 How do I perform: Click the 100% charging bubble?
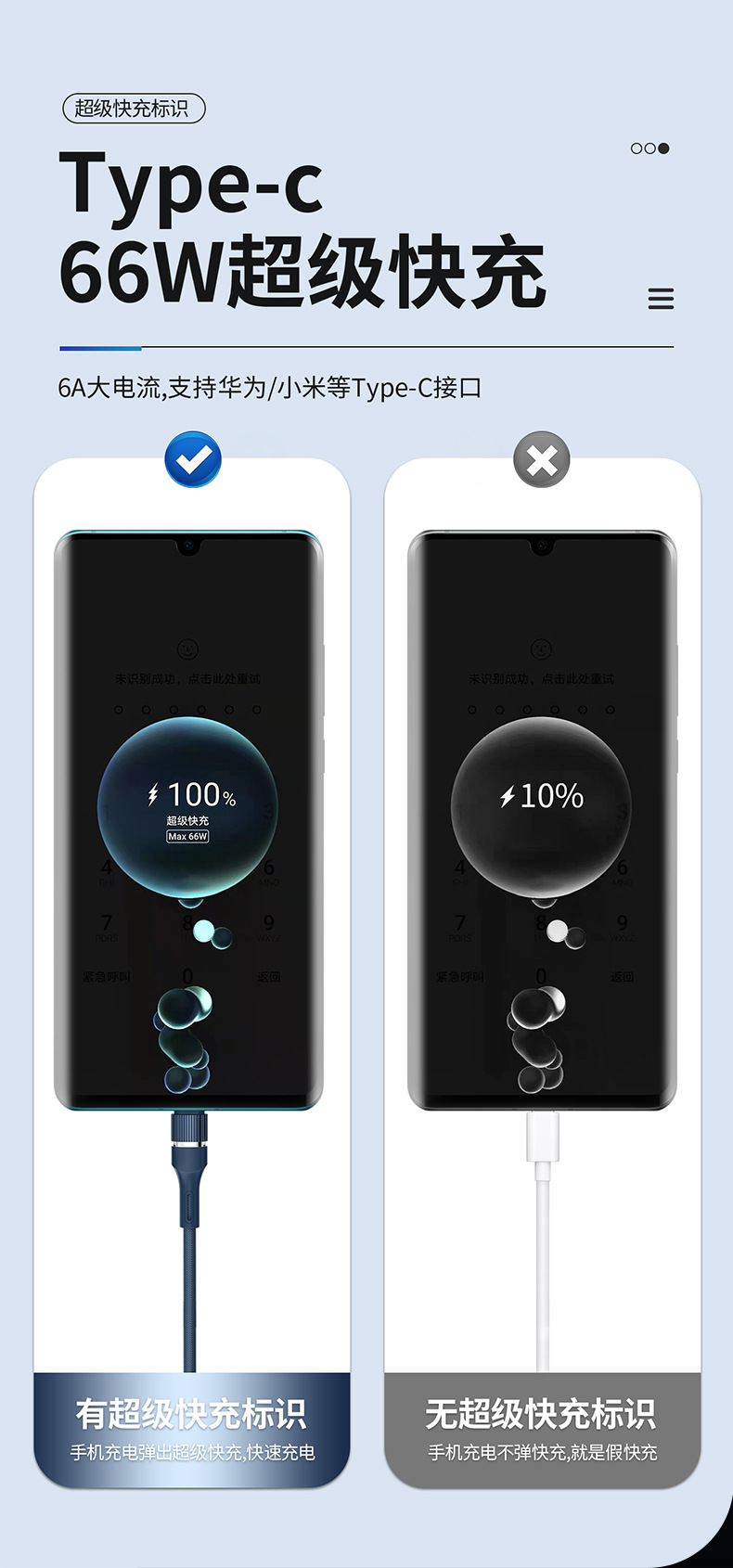(x=187, y=806)
